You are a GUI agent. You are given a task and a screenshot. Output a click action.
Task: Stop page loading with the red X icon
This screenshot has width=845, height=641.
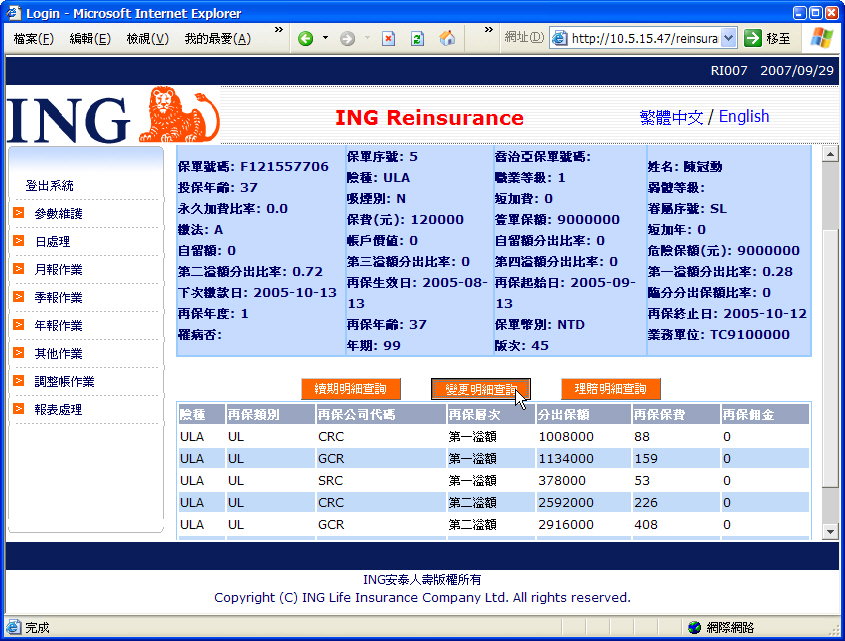(x=388, y=38)
